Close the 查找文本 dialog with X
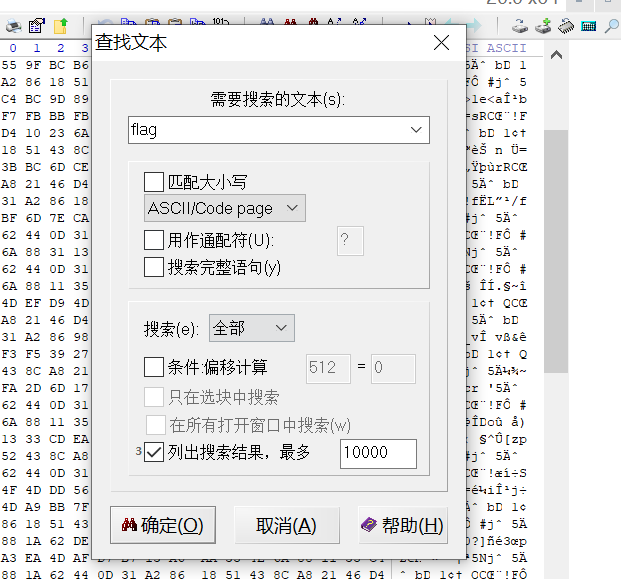 click(x=441, y=42)
